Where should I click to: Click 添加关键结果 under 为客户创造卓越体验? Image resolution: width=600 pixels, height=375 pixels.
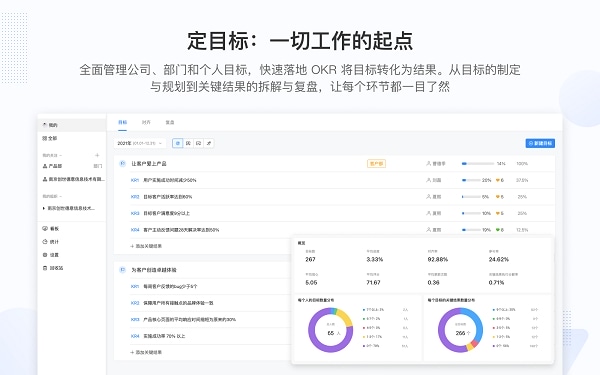pos(146,352)
